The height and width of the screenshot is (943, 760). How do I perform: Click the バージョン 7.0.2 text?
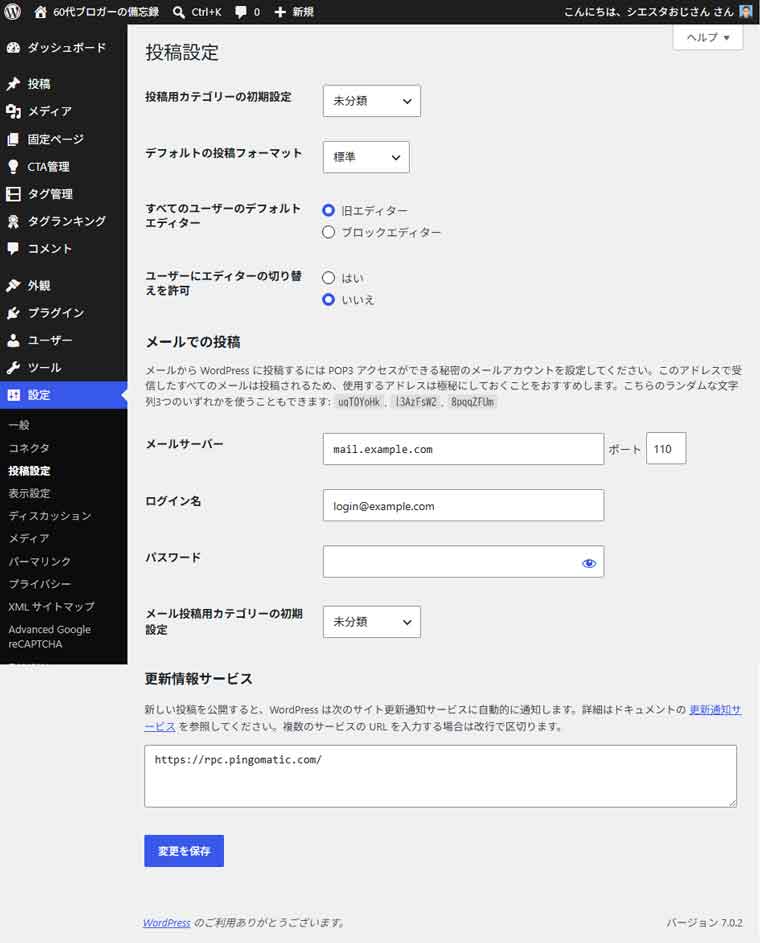click(x=704, y=923)
